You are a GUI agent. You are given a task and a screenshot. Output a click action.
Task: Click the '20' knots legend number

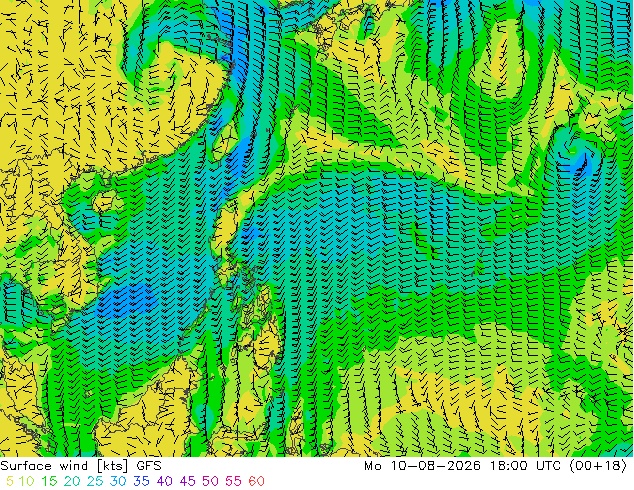[72, 481]
